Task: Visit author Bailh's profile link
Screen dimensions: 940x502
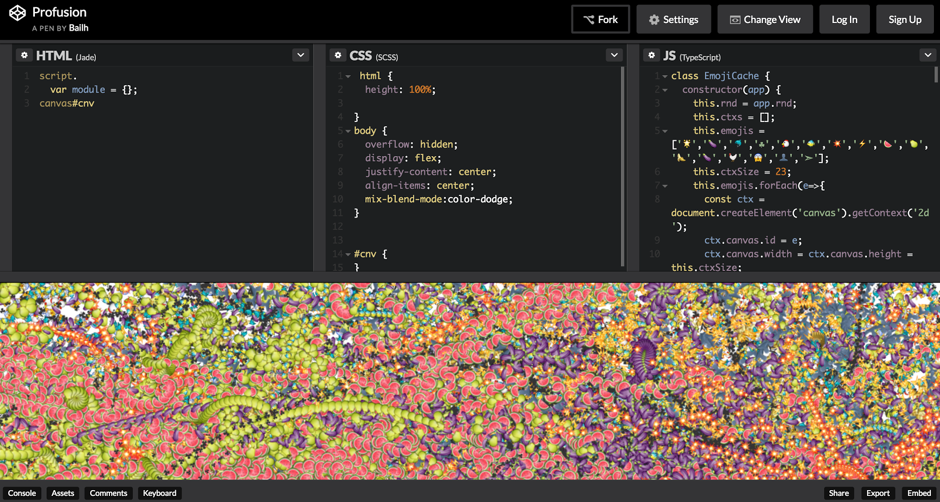Action: click(x=78, y=28)
